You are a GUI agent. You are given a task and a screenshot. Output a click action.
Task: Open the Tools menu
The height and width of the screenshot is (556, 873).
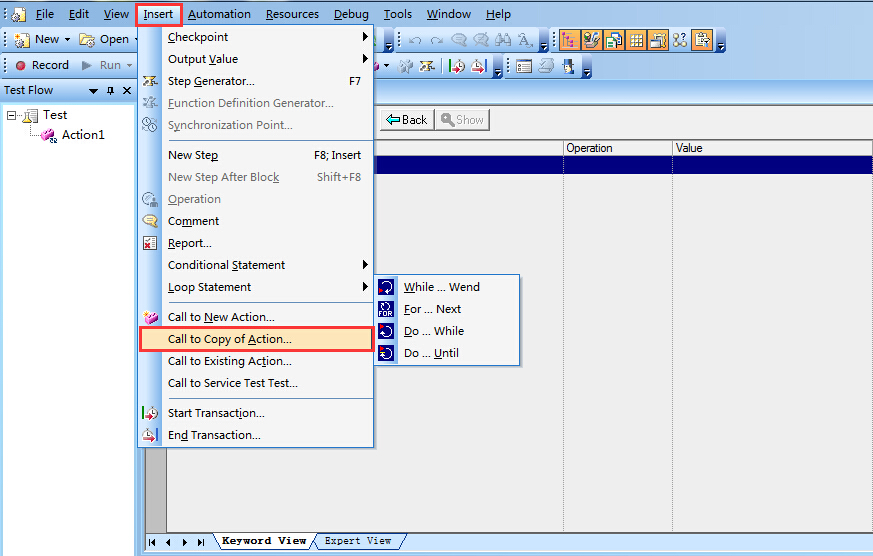tap(398, 14)
